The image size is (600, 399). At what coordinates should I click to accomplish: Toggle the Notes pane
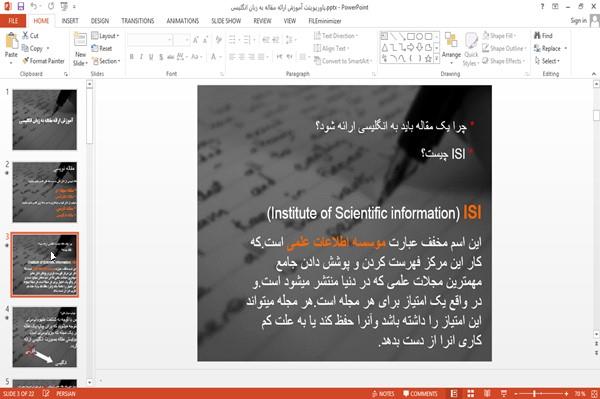[x=383, y=394]
